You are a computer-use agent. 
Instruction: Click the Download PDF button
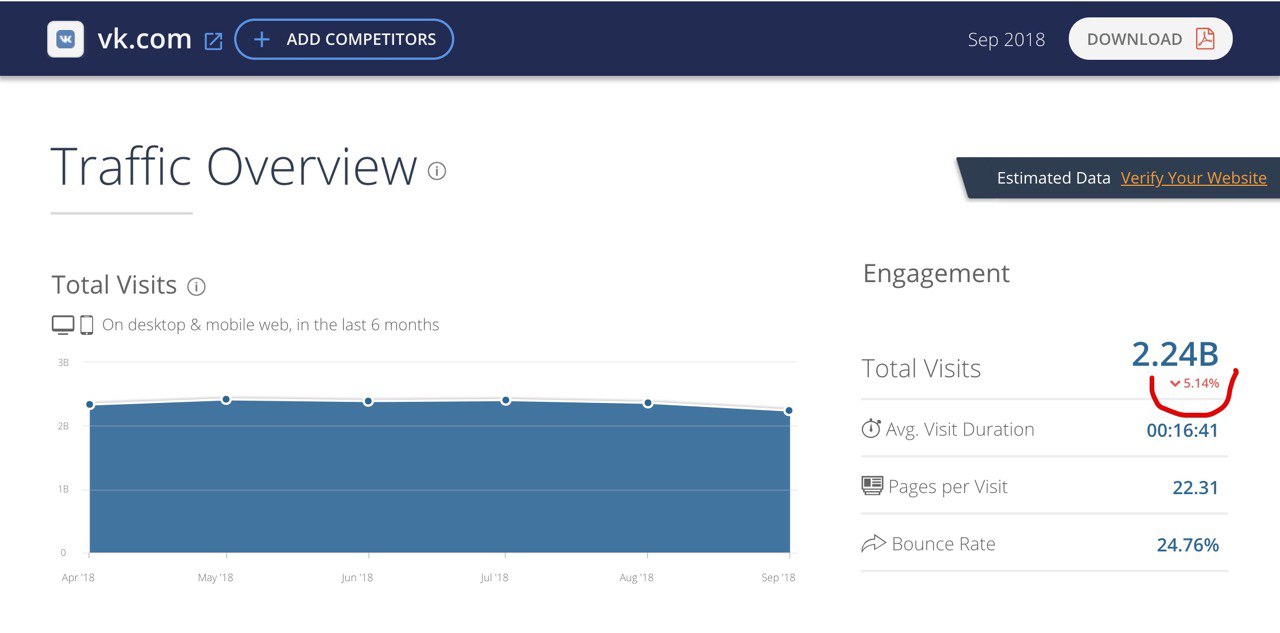(x=1150, y=39)
